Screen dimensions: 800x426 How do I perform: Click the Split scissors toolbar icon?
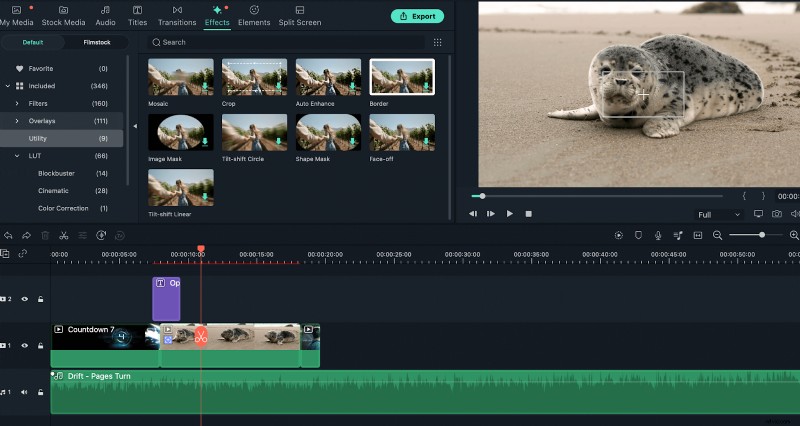point(64,235)
